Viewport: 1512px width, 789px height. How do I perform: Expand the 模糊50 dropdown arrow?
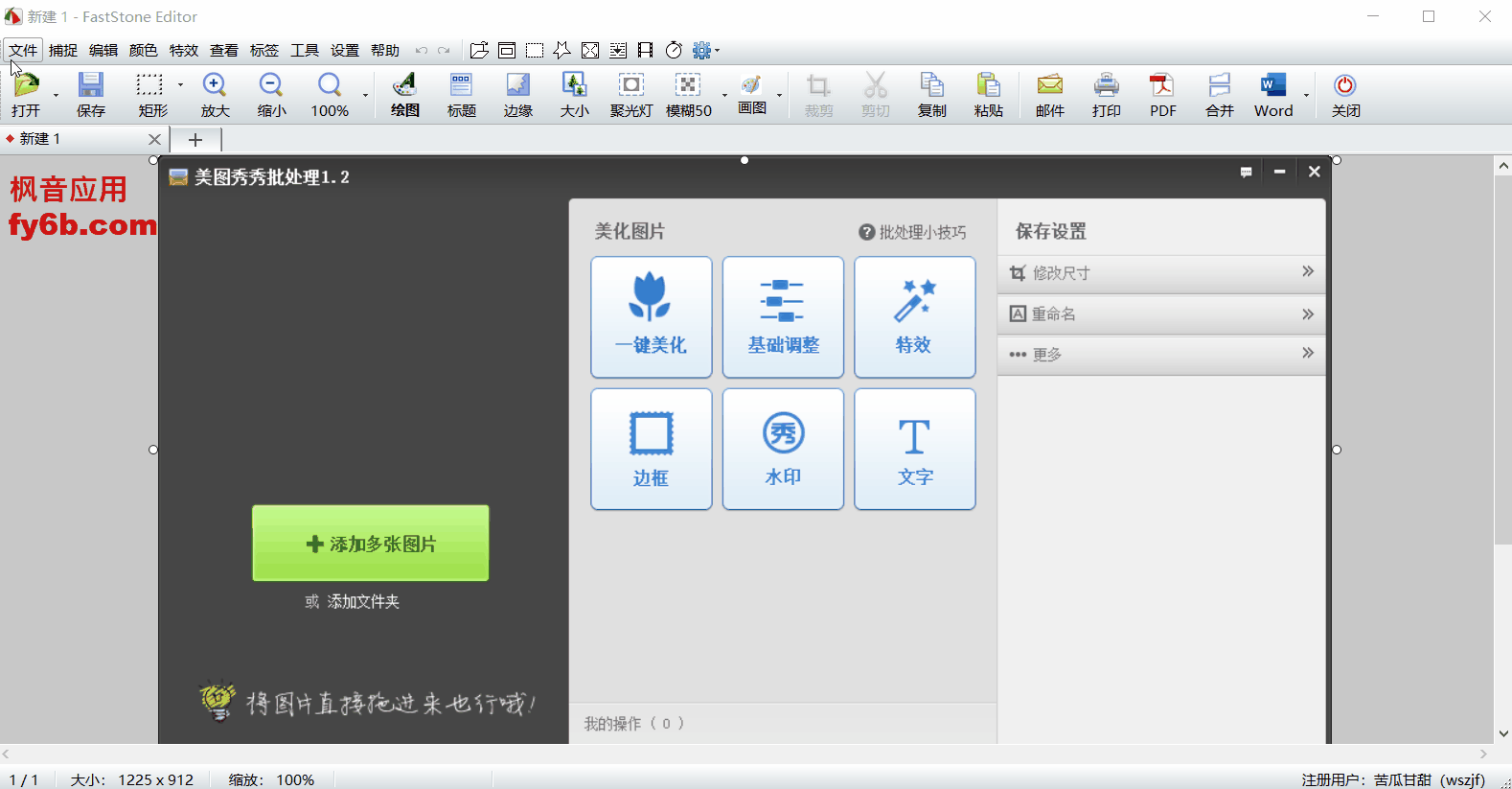click(x=724, y=95)
